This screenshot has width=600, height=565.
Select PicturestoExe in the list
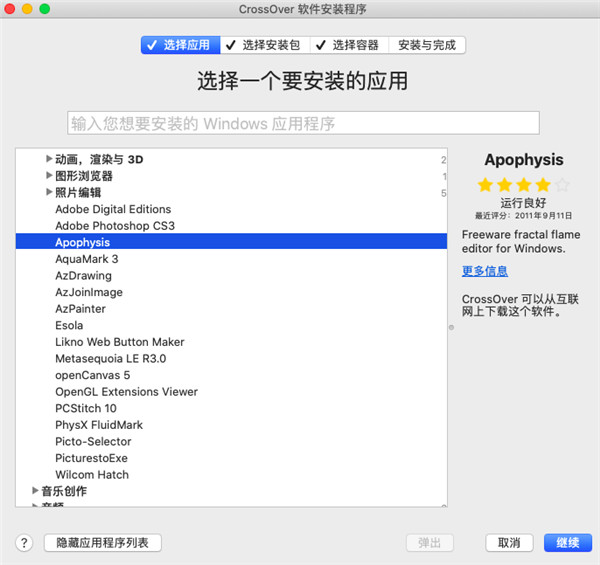click(231, 458)
